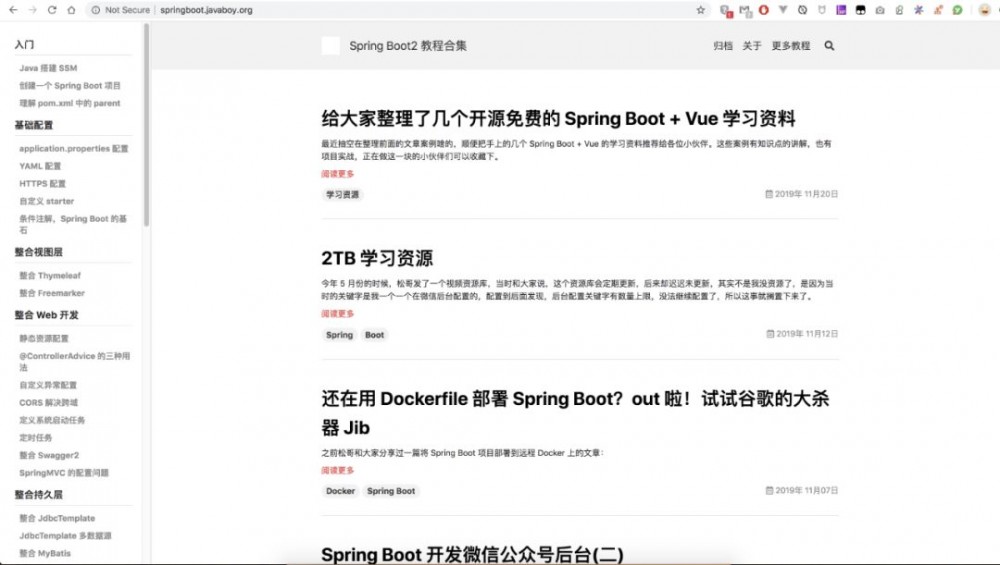1000x565 pixels.
Task: Click 阅读更多 under the Spring Boot + Vue article
Action: coord(337,173)
